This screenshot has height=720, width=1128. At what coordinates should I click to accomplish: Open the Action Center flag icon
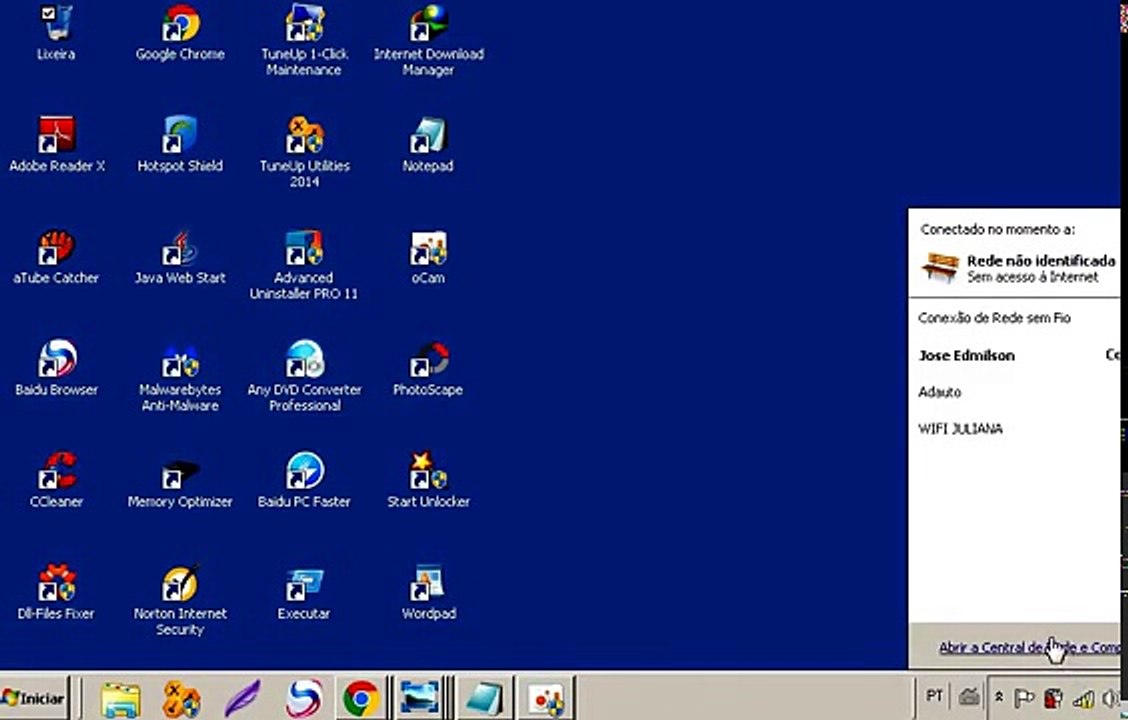point(1023,697)
